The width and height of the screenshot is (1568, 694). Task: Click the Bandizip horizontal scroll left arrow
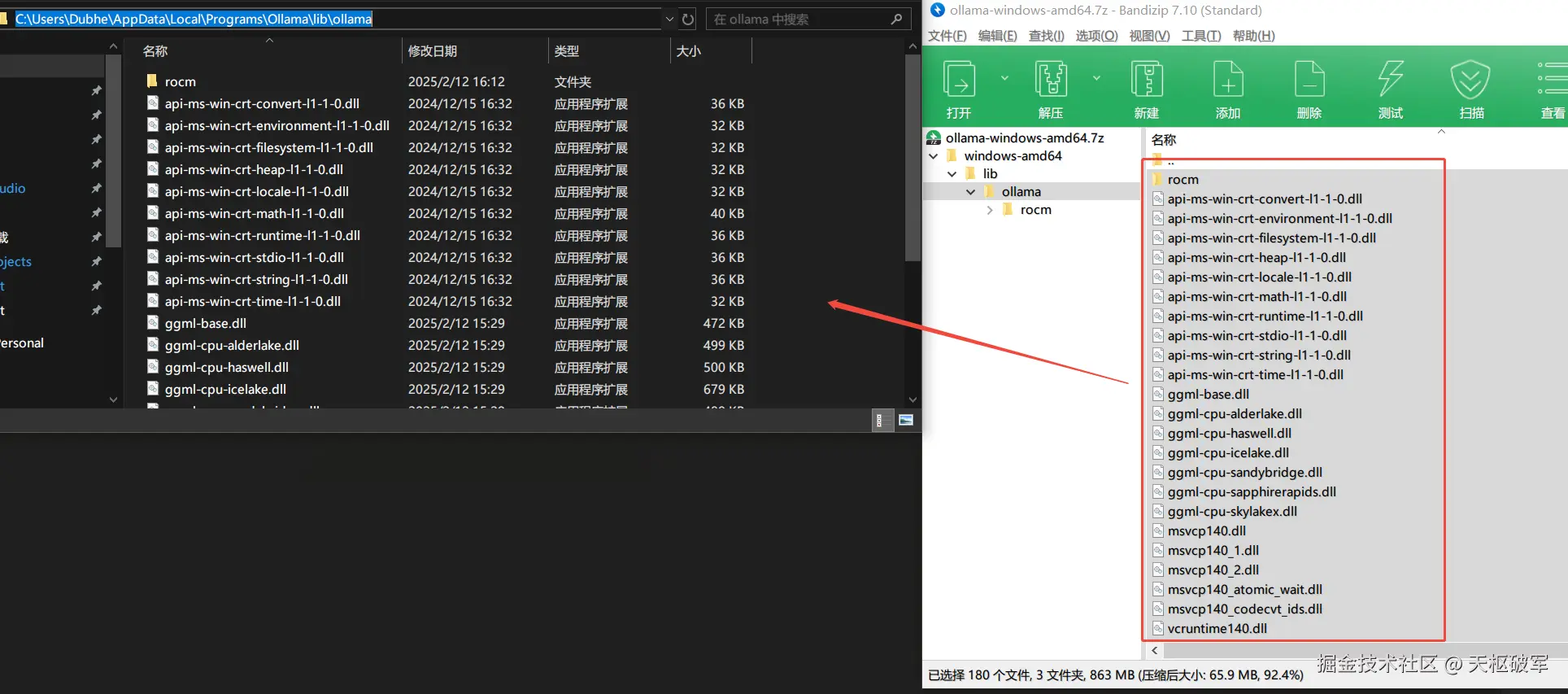pyautogui.click(x=1154, y=650)
